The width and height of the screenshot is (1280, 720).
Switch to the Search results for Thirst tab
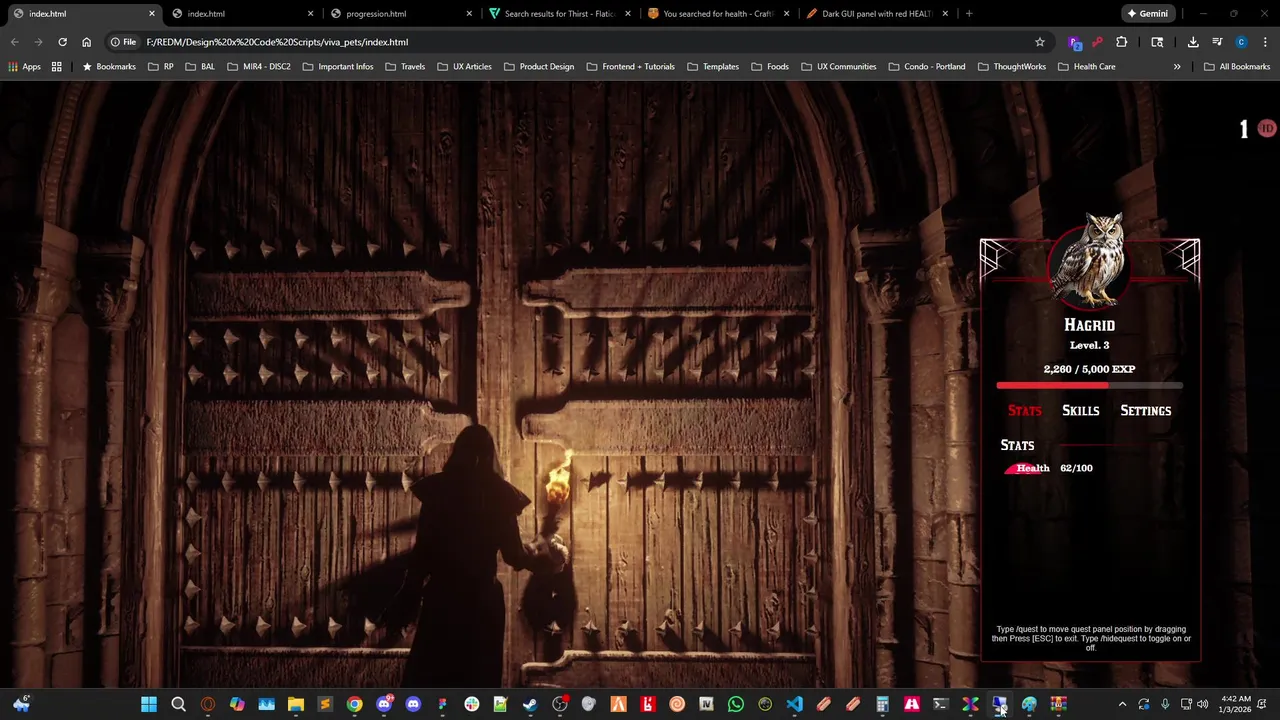pyautogui.click(x=560, y=14)
